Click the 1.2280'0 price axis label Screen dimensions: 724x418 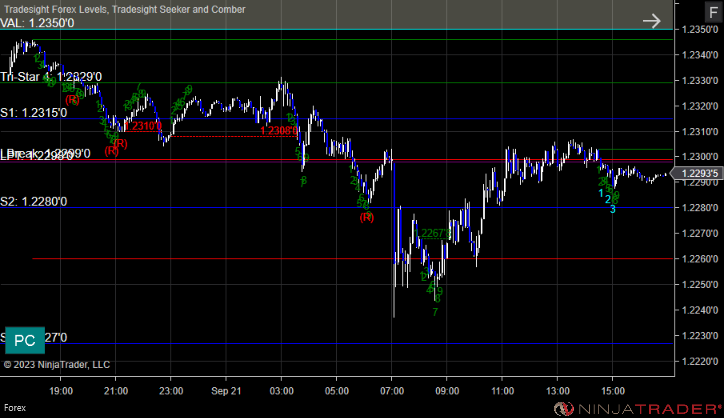[x=700, y=208]
